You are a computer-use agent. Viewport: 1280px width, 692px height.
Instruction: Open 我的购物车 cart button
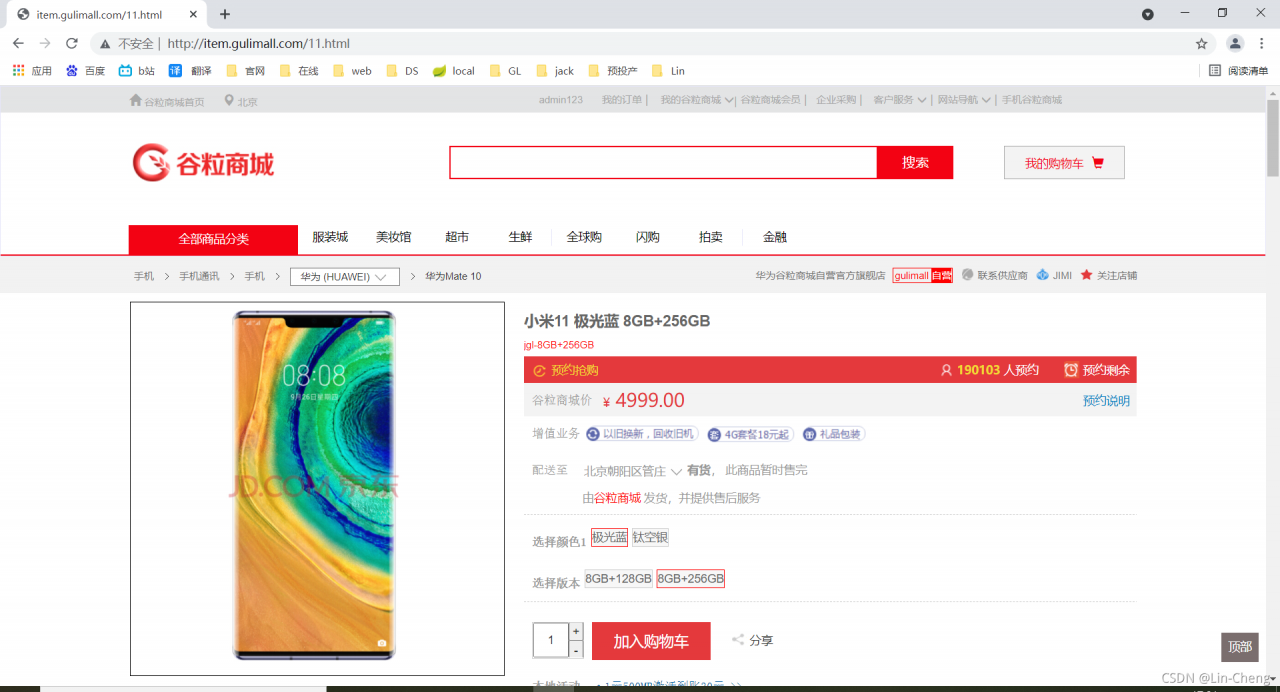[x=1064, y=163]
